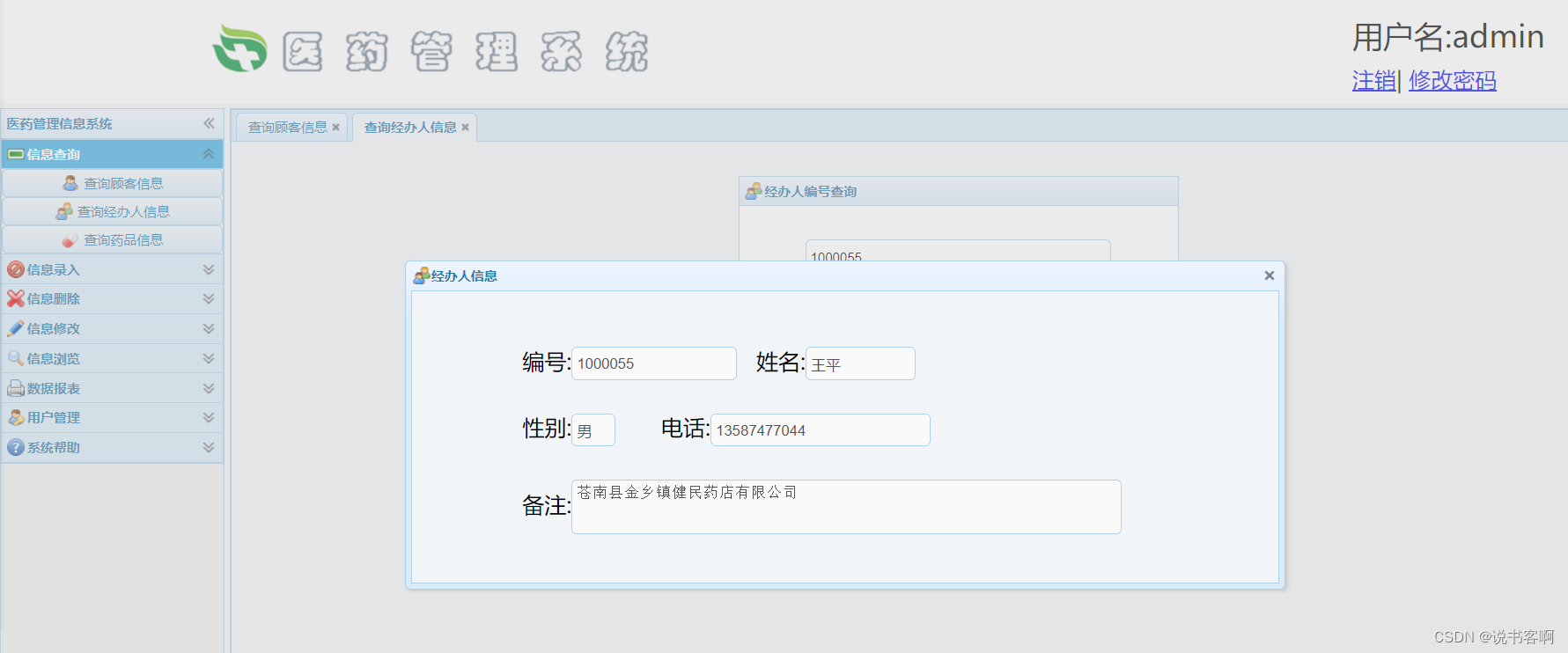The width and height of the screenshot is (1568, 653).
Task: Open the 修改密码 link
Action: pyautogui.click(x=1453, y=81)
